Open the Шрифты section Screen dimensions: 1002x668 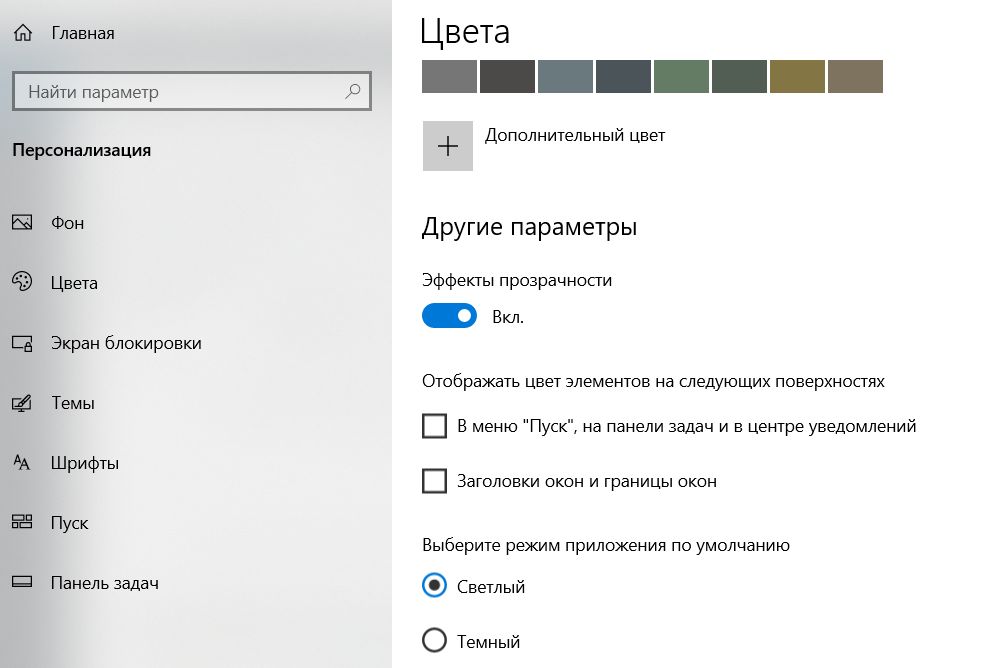85,463
